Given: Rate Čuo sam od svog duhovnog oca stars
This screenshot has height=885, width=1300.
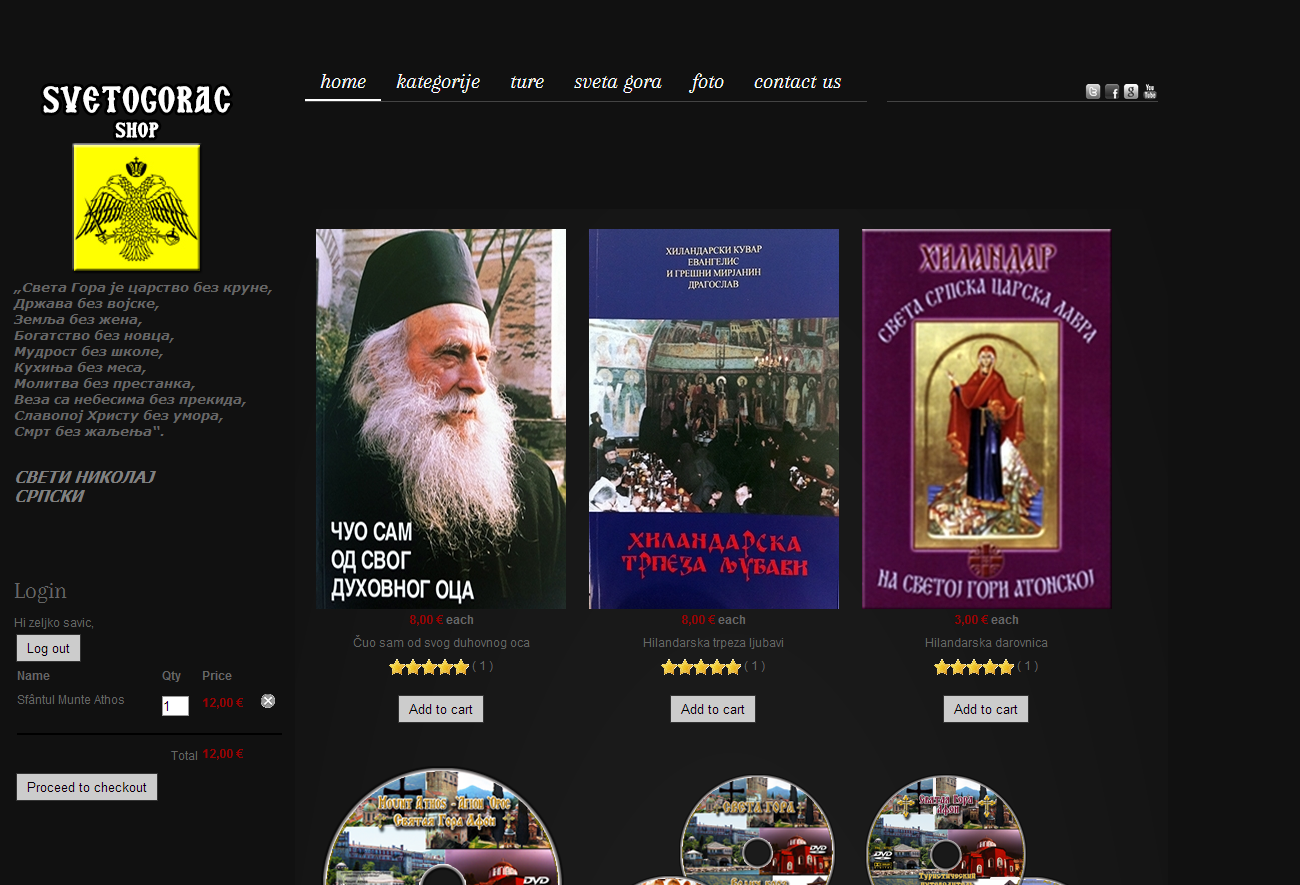Looking at the screenshot, I should [429, 667].
